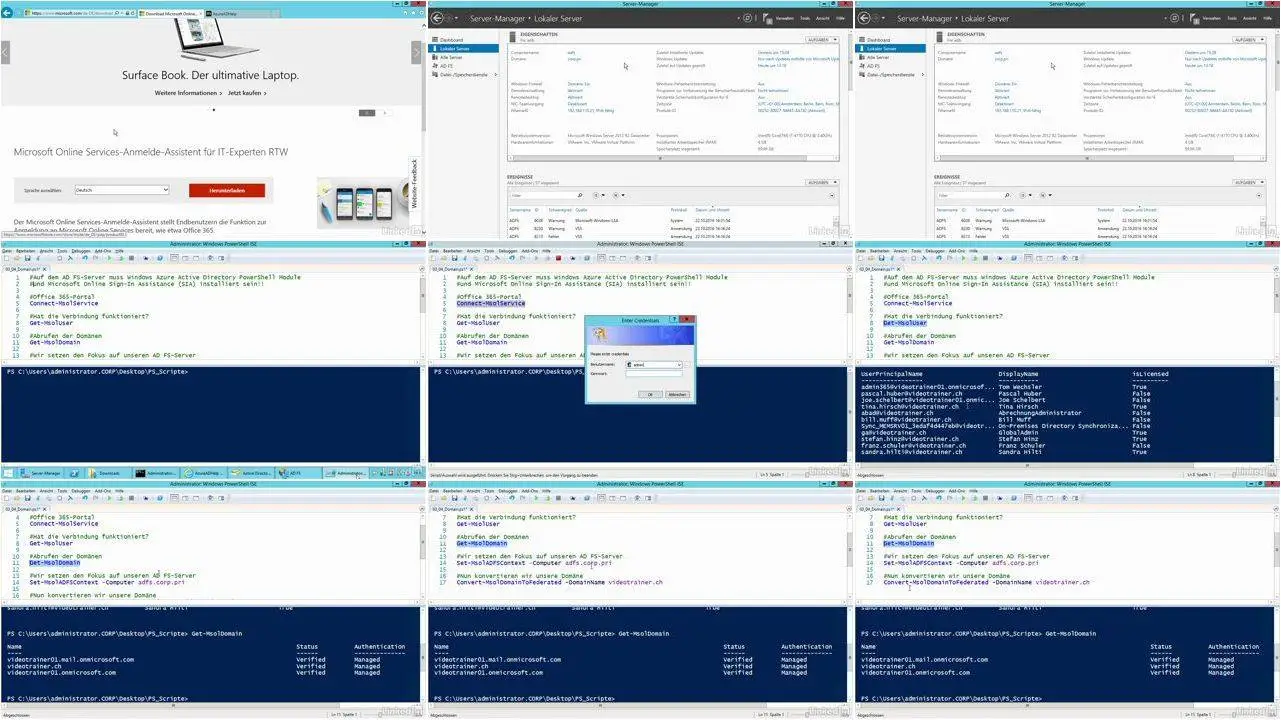The image size is (1281, 720).
Task: Switch to the AzureADHelp browser tab
Action: [x=242, y=14]
